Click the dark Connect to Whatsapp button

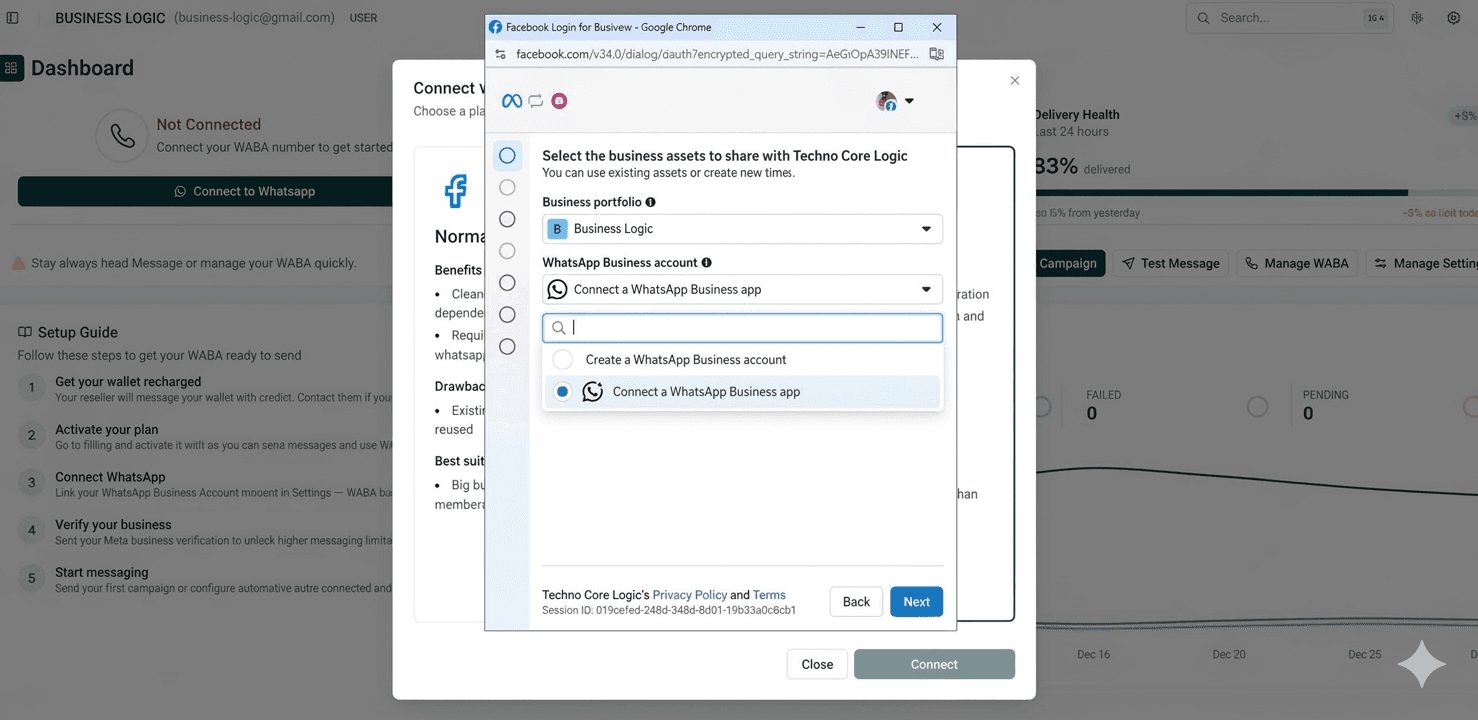(x=205, y=191)
